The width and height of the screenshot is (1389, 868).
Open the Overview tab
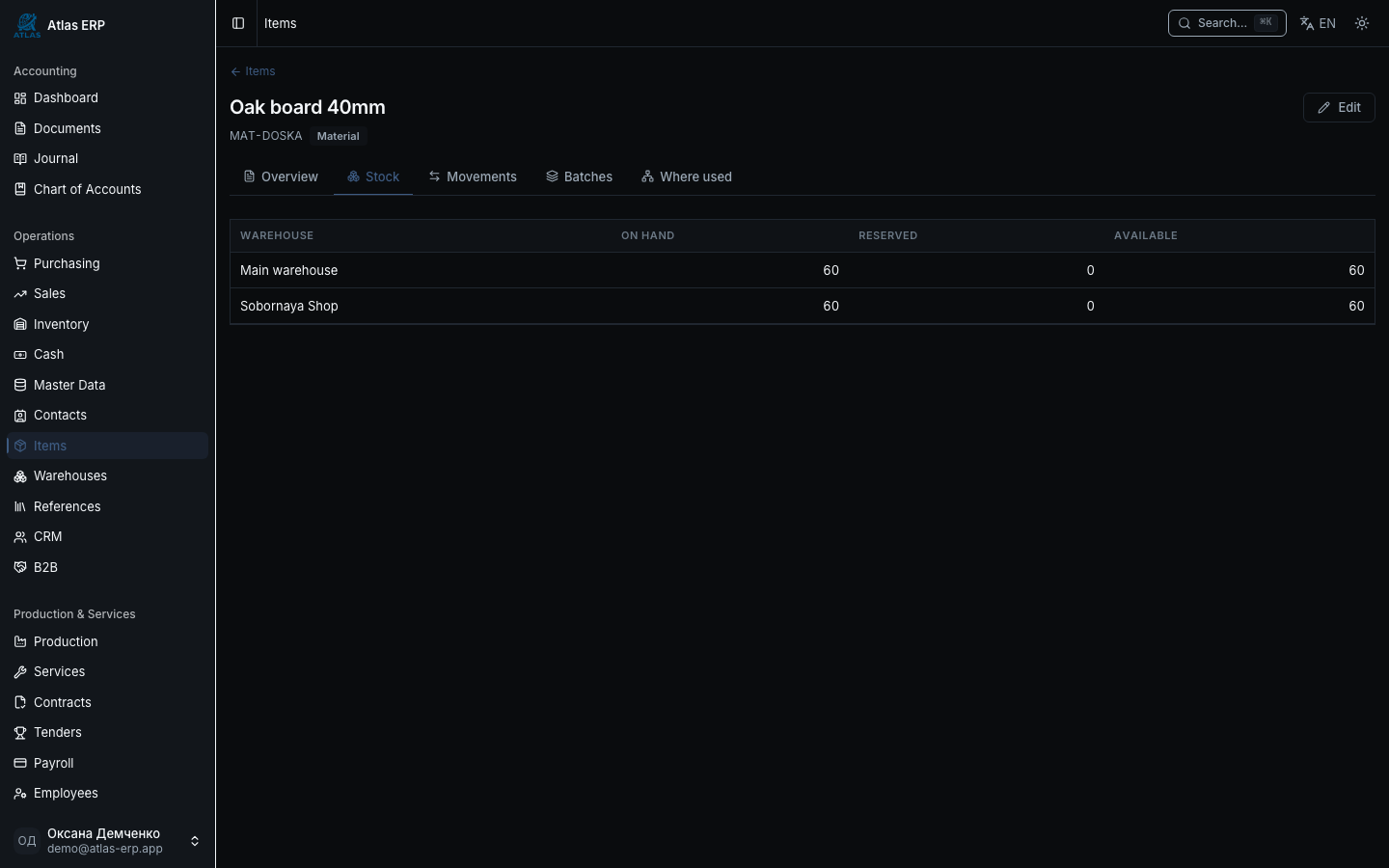point(281,176)
